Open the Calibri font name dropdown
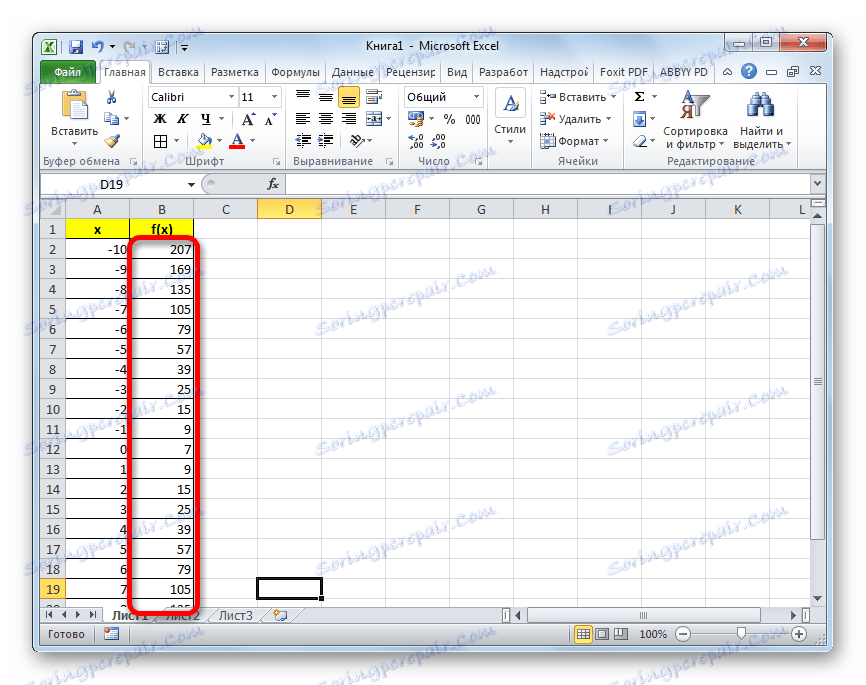This screenshot has width=866, height=685. (231, 97)
